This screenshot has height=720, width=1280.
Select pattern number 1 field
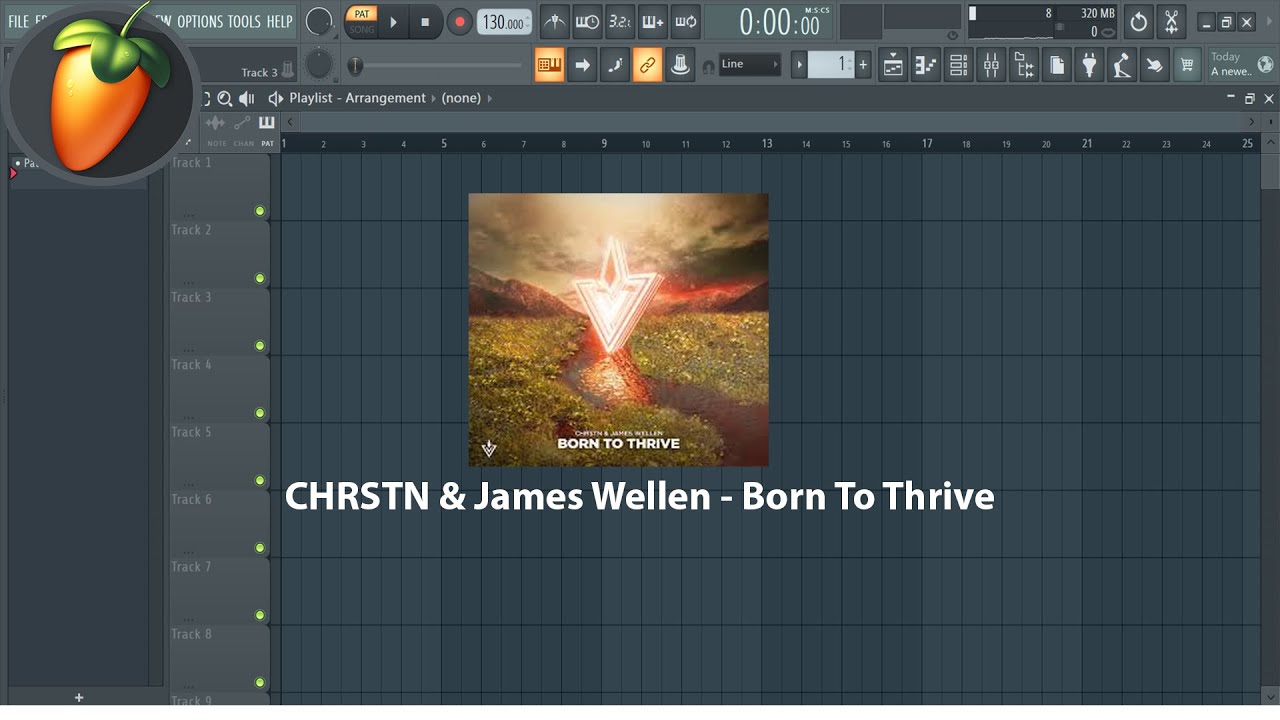pos(831,65)
